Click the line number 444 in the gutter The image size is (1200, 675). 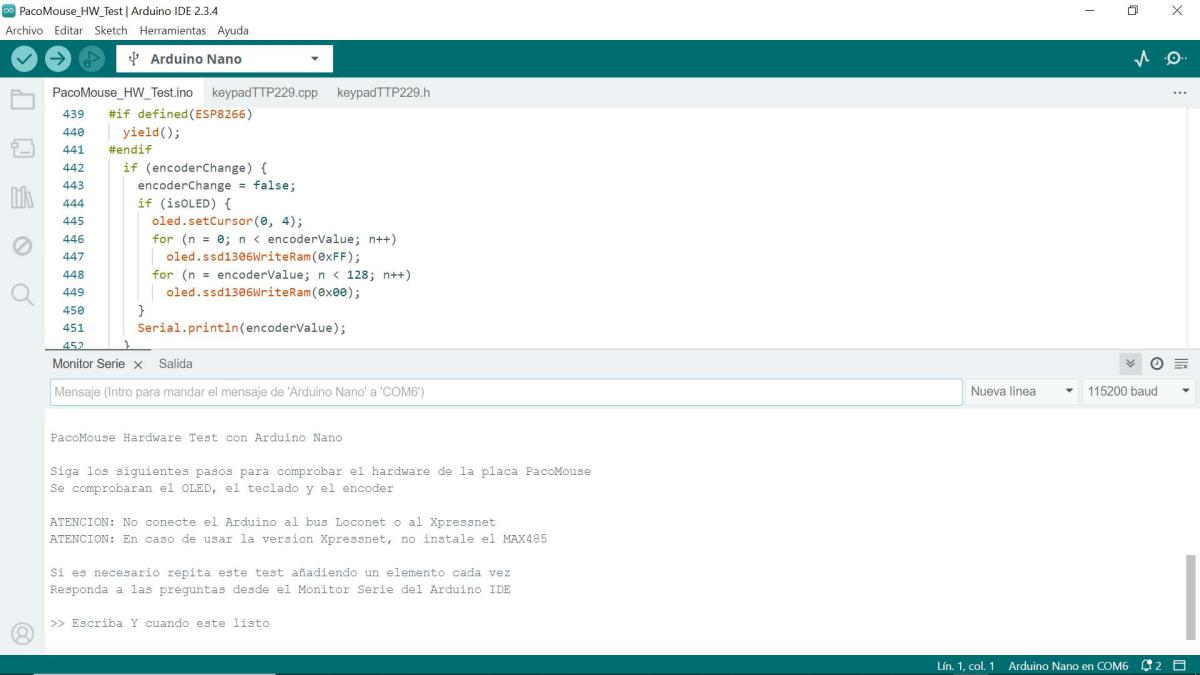[x=73, y=203]
